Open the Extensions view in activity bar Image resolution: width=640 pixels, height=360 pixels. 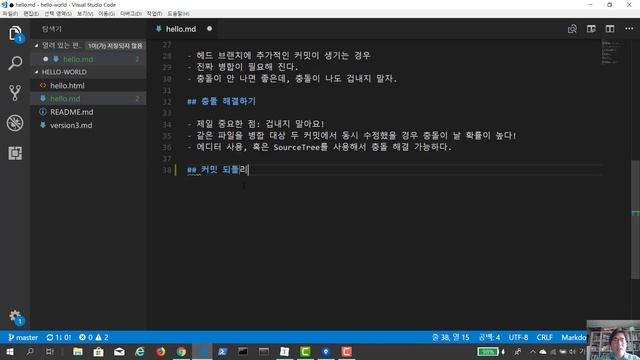point(15,153)
